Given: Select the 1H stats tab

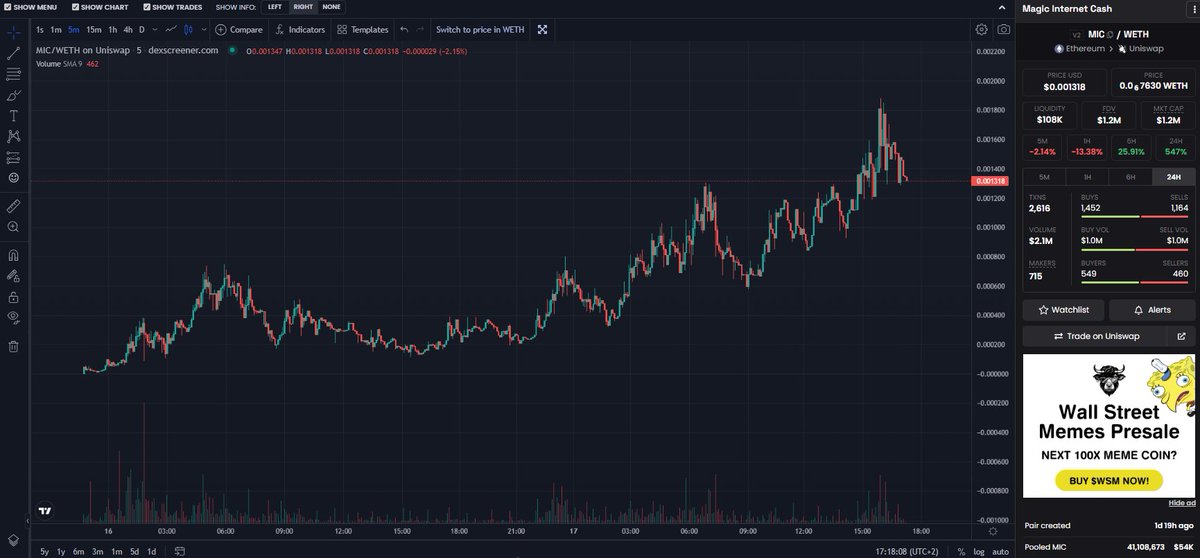Looking at the screenshot, I should point(1087,176).
